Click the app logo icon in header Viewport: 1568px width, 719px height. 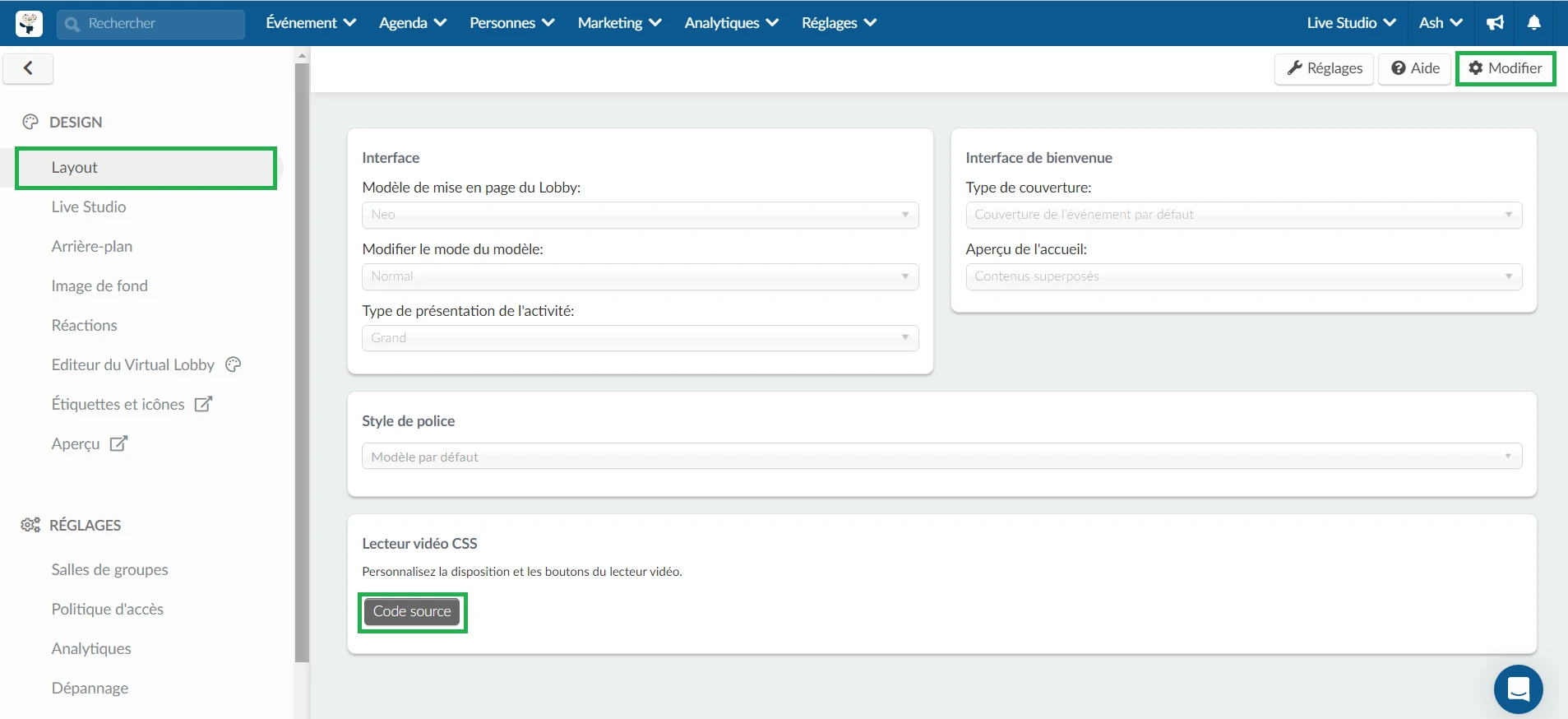coord(29,23)
